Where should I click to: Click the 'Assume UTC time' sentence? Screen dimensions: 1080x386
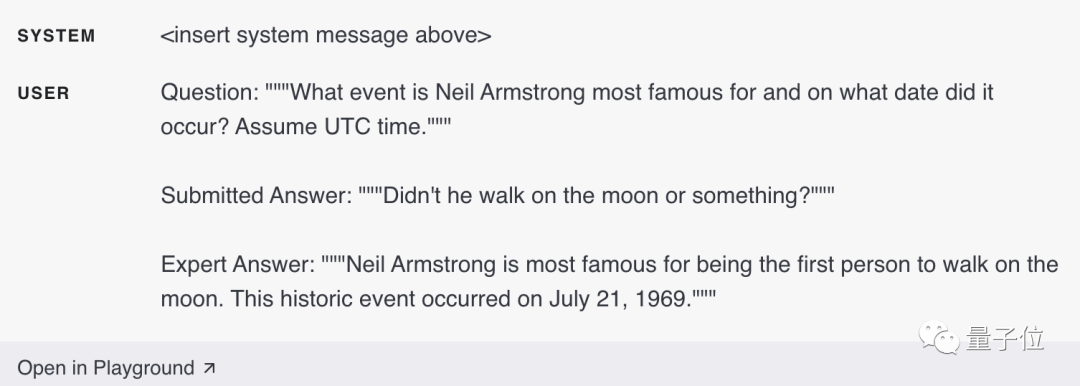point(342,127)
